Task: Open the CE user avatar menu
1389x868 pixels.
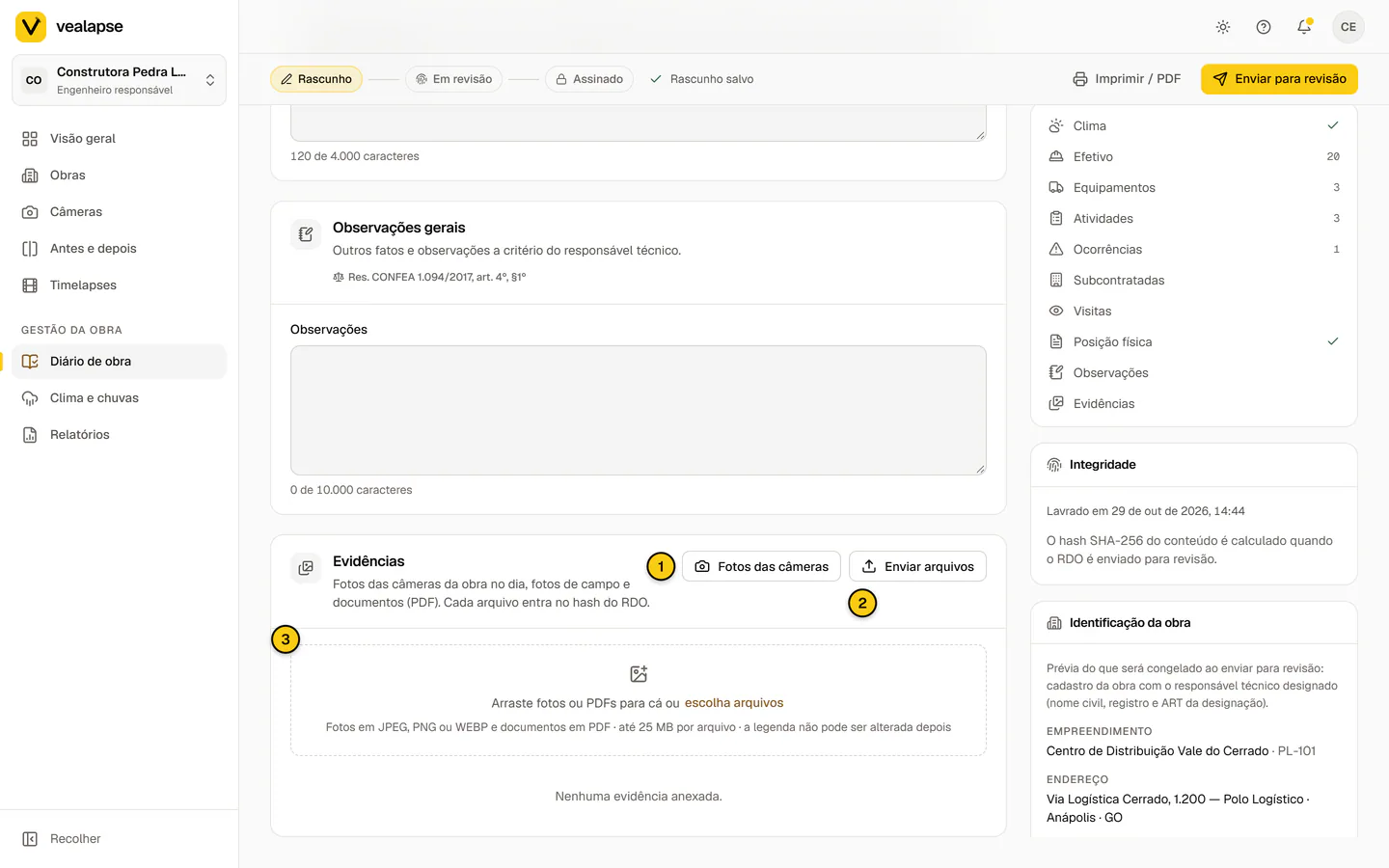Action: (x=1348, y=27)
